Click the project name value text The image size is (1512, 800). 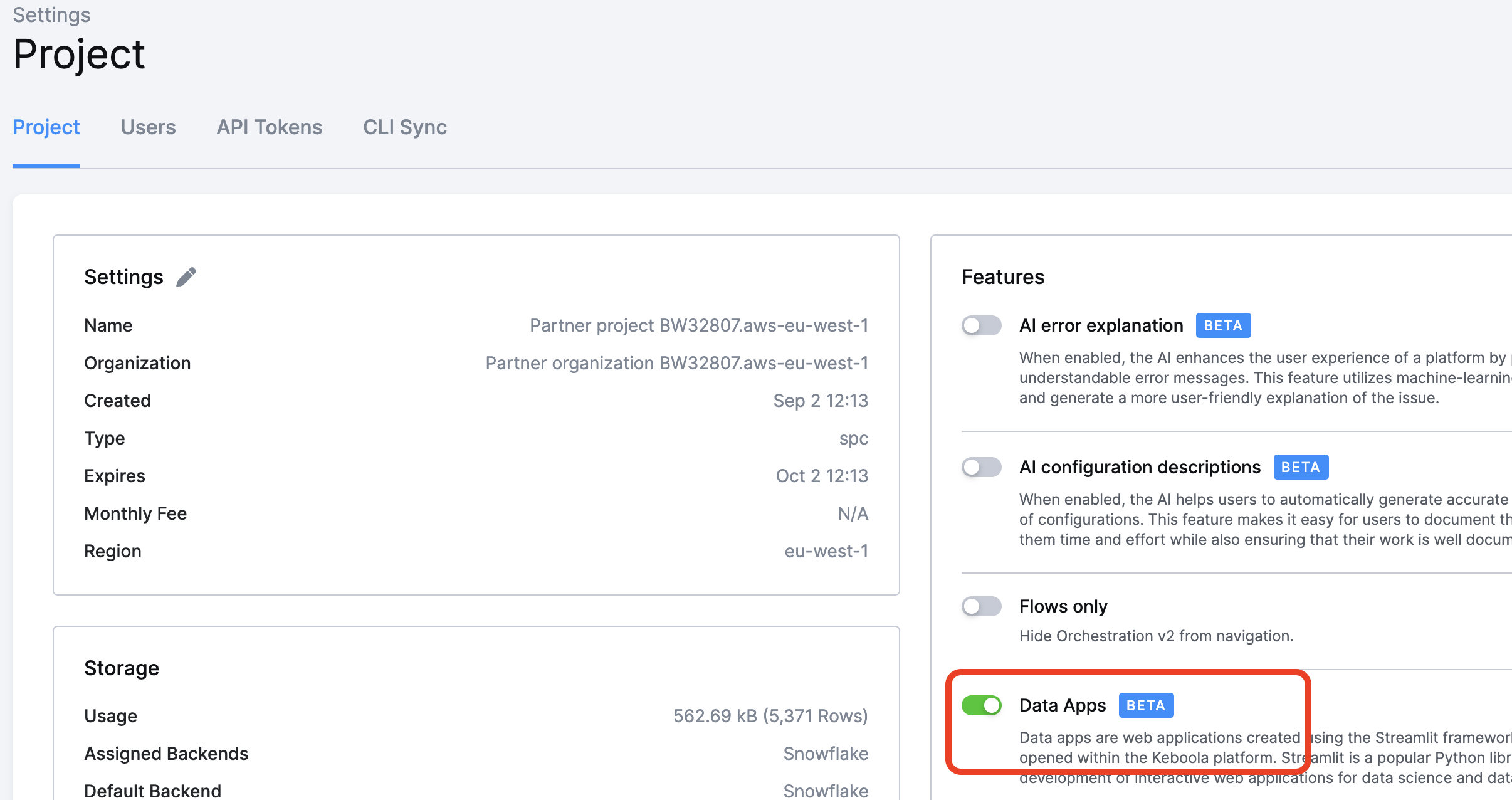[699, 325]
